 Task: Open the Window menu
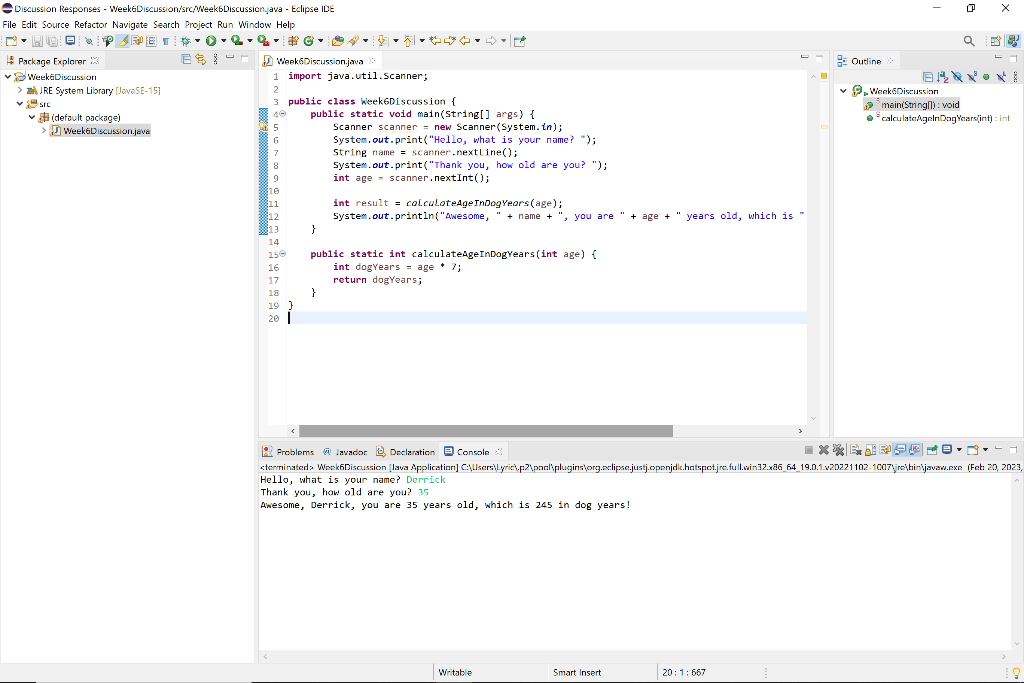point(254,24)
